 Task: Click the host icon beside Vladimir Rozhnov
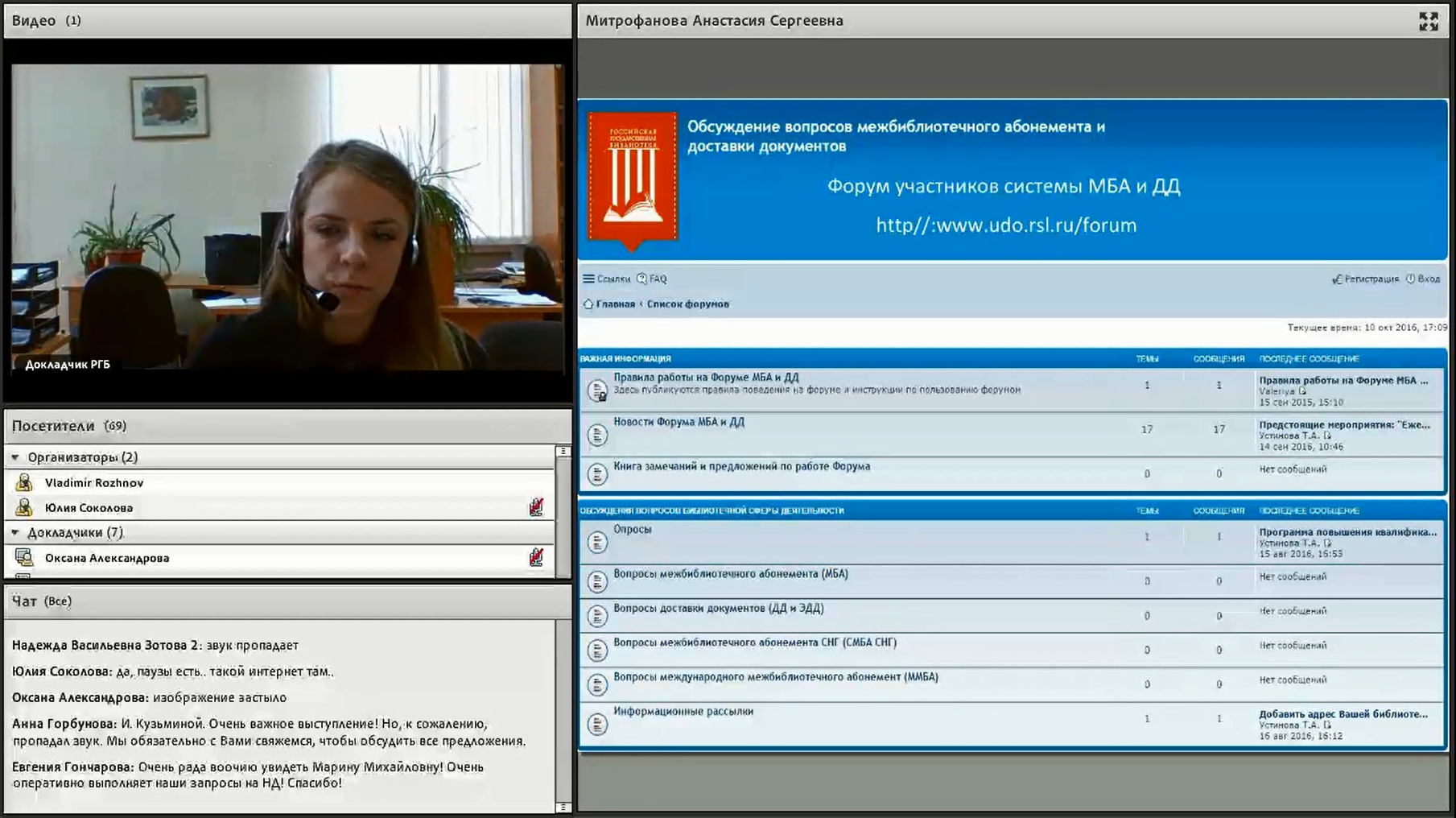tap(24, 482)
